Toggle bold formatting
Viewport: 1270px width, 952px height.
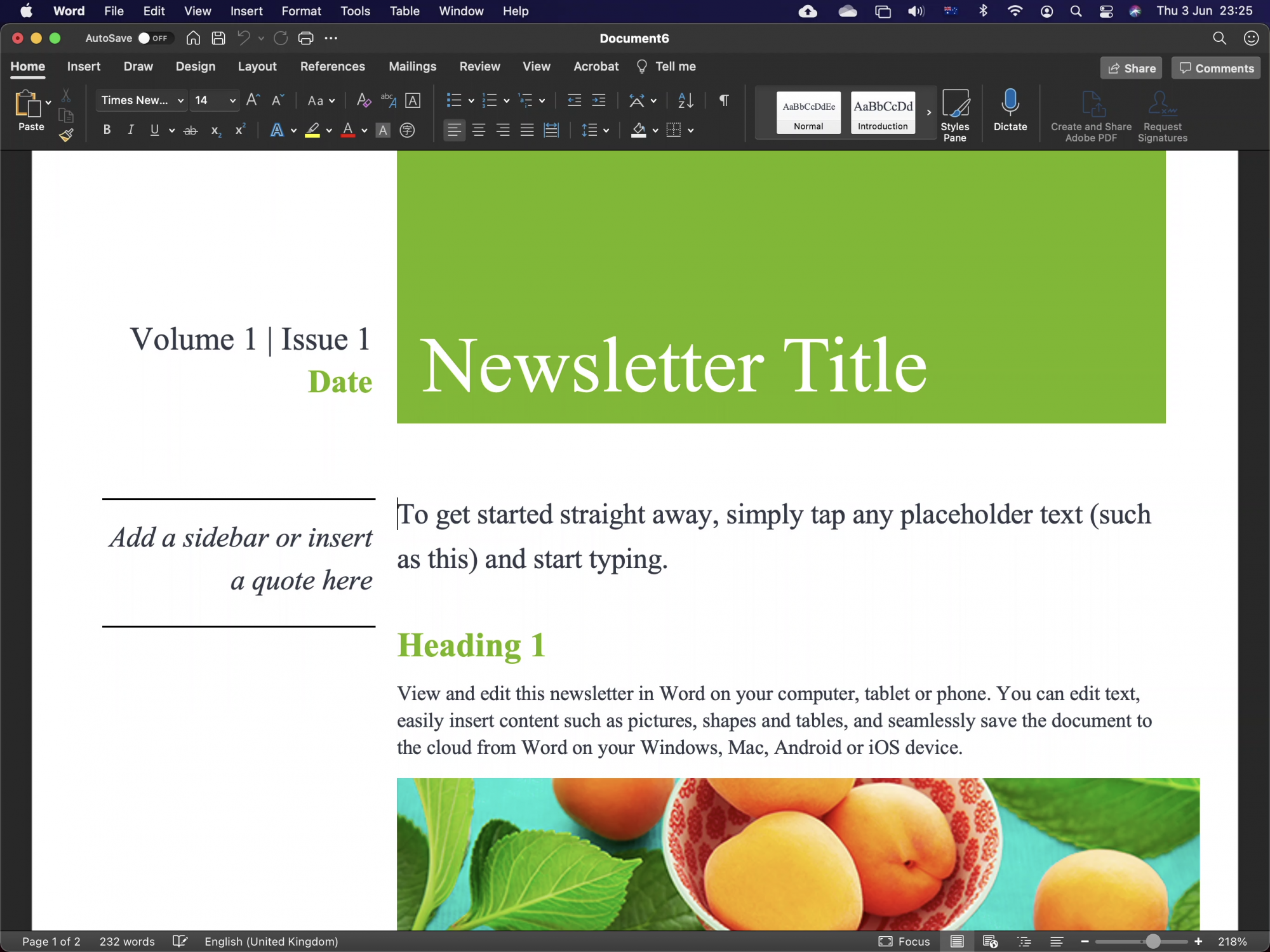coord(107,130)
